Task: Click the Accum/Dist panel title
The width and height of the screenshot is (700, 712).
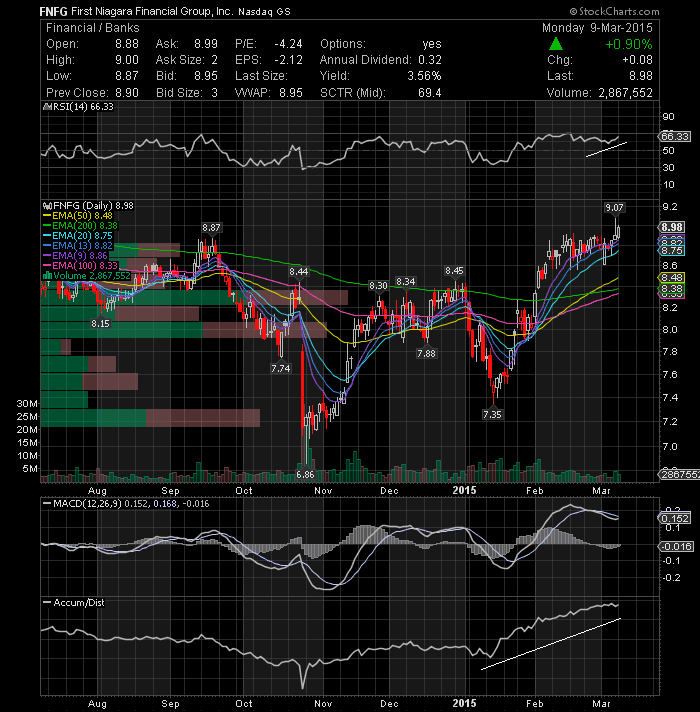Action: pyautogui.click(x=79, y=603)
